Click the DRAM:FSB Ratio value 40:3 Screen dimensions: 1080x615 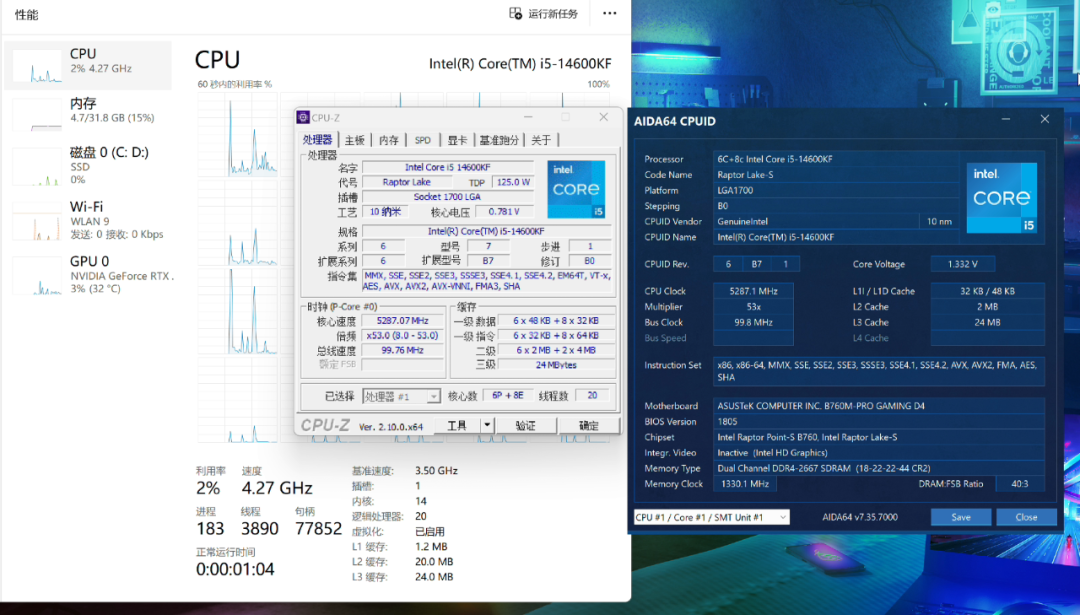[x=1019, y=484]
